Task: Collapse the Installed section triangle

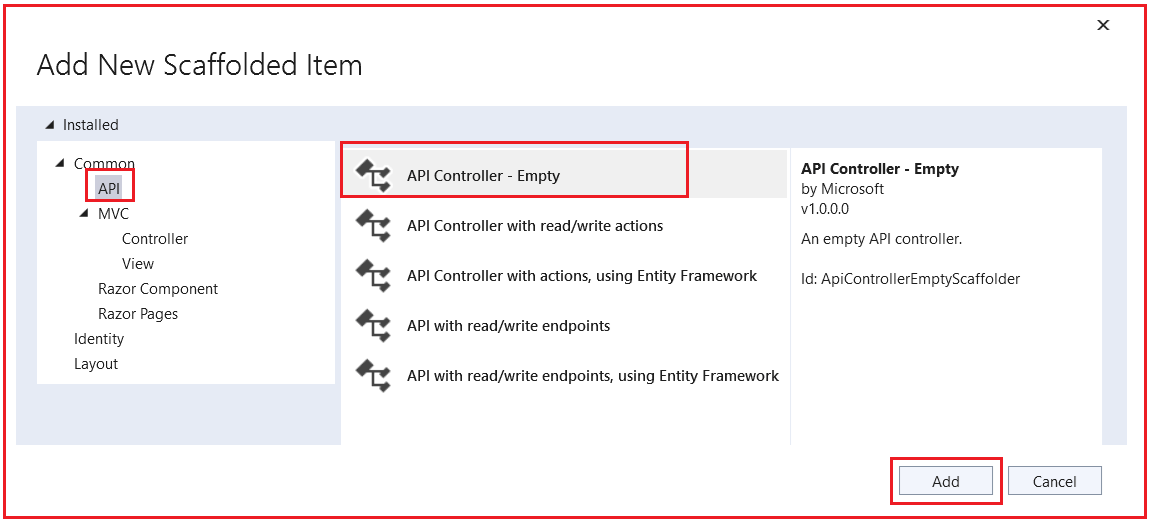Action: (50, 125)
